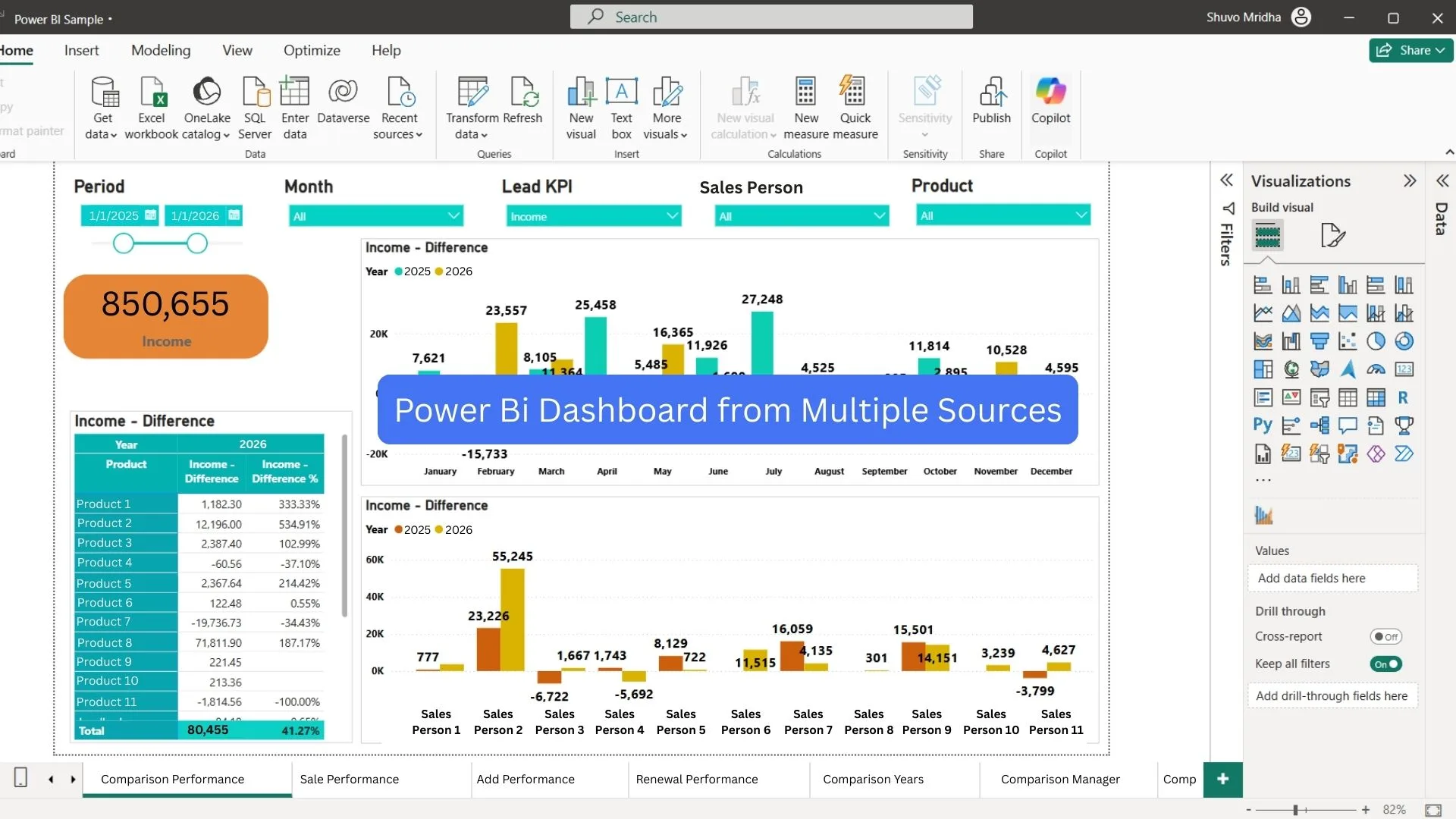Select the Python visual icon
The width and height of the screenshot is (1456, 819).
coord(1263,425)
